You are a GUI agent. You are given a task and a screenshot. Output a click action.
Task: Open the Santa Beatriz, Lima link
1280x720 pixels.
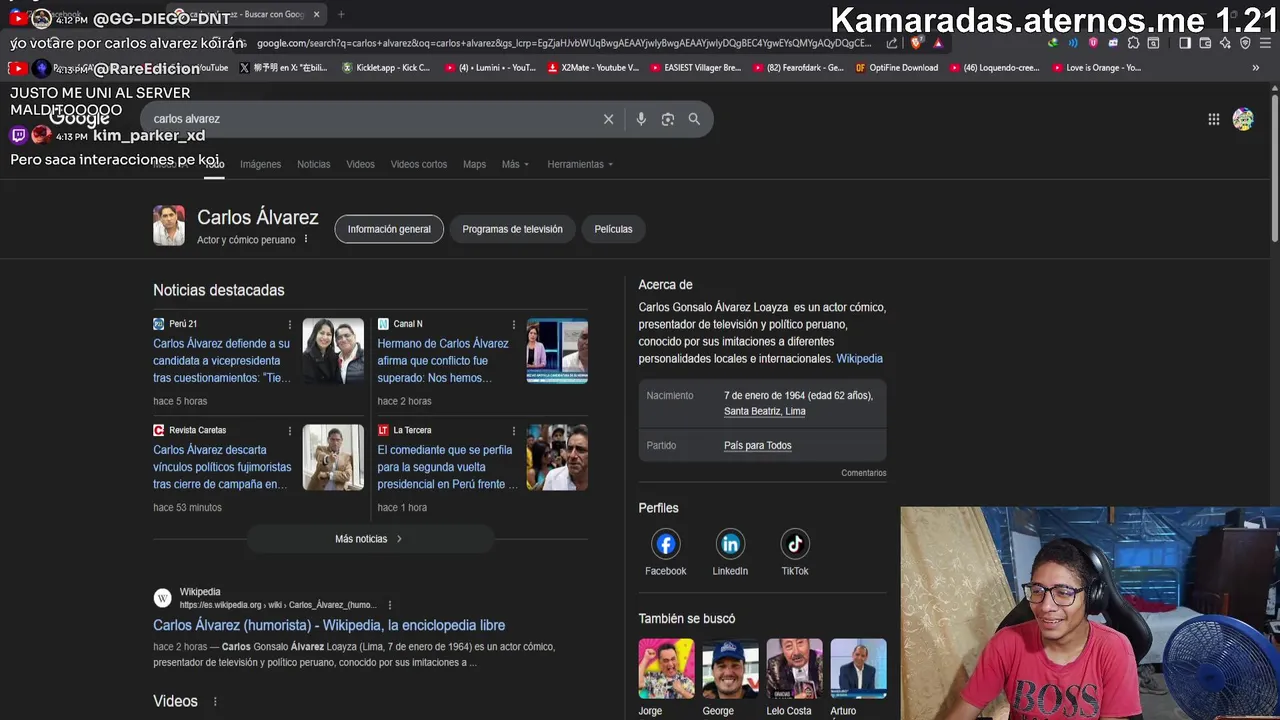(764, 411)
